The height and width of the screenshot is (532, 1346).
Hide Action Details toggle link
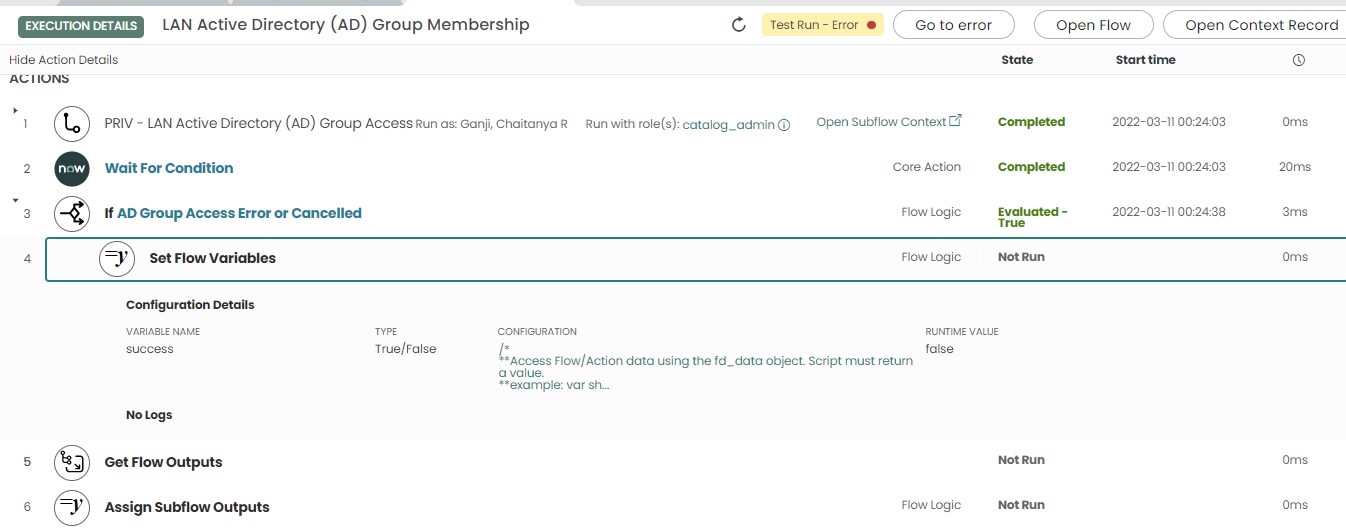coord(63,60)
